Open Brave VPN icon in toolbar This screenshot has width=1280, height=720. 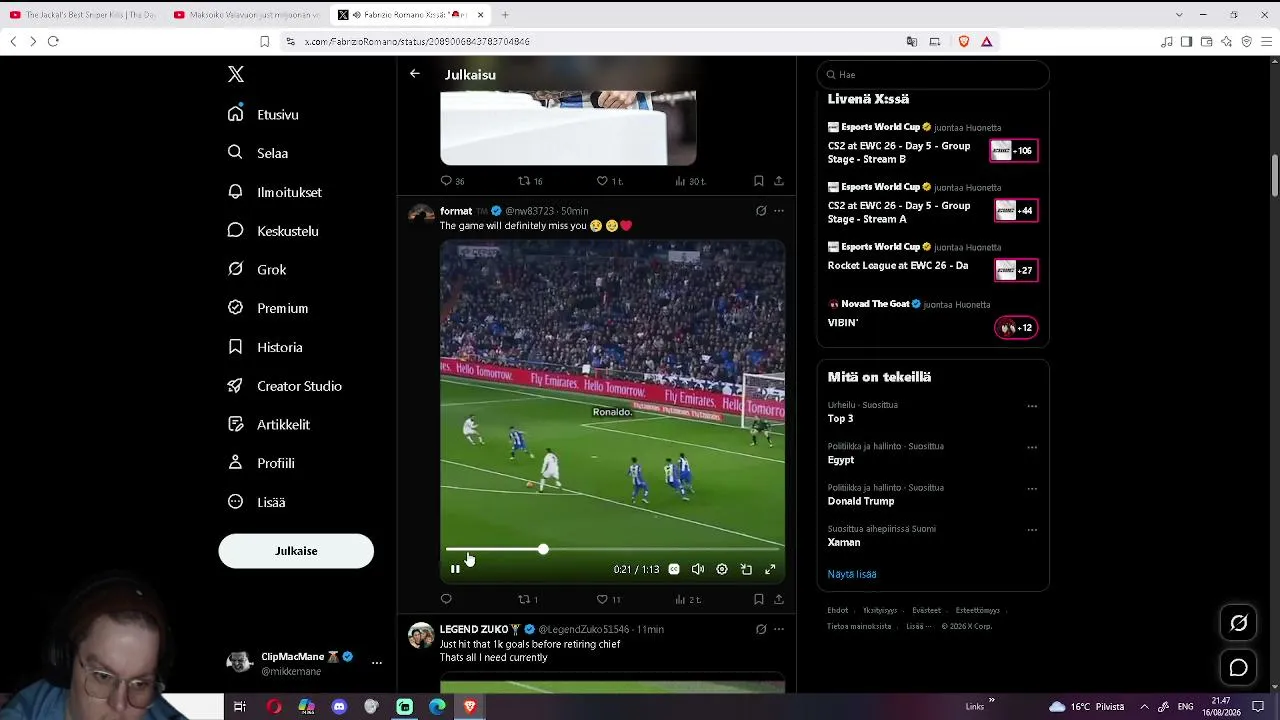point(1246,42)
